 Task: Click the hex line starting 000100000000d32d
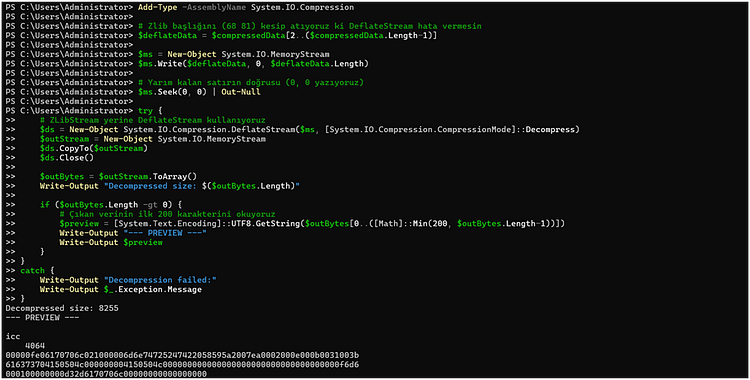click(x=107, y=374)
